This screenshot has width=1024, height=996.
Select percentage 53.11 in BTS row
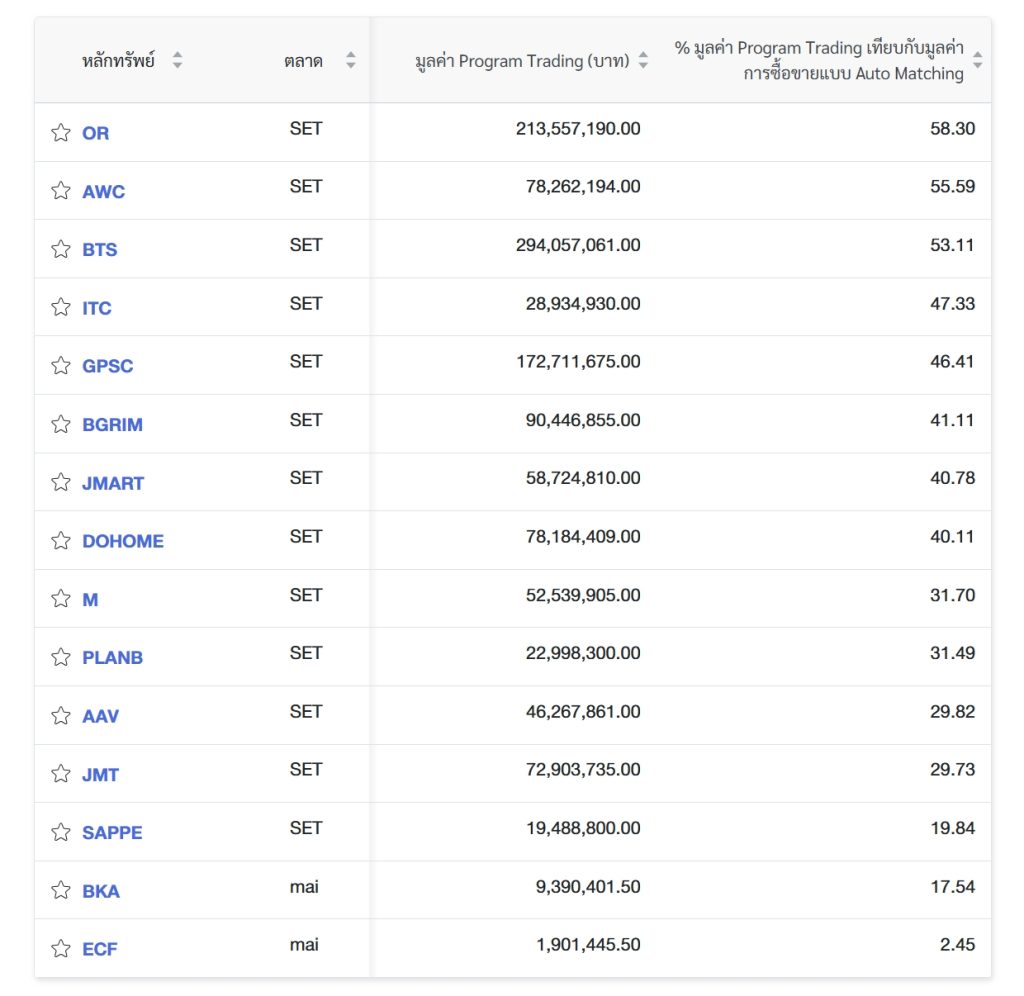[952, 245]
